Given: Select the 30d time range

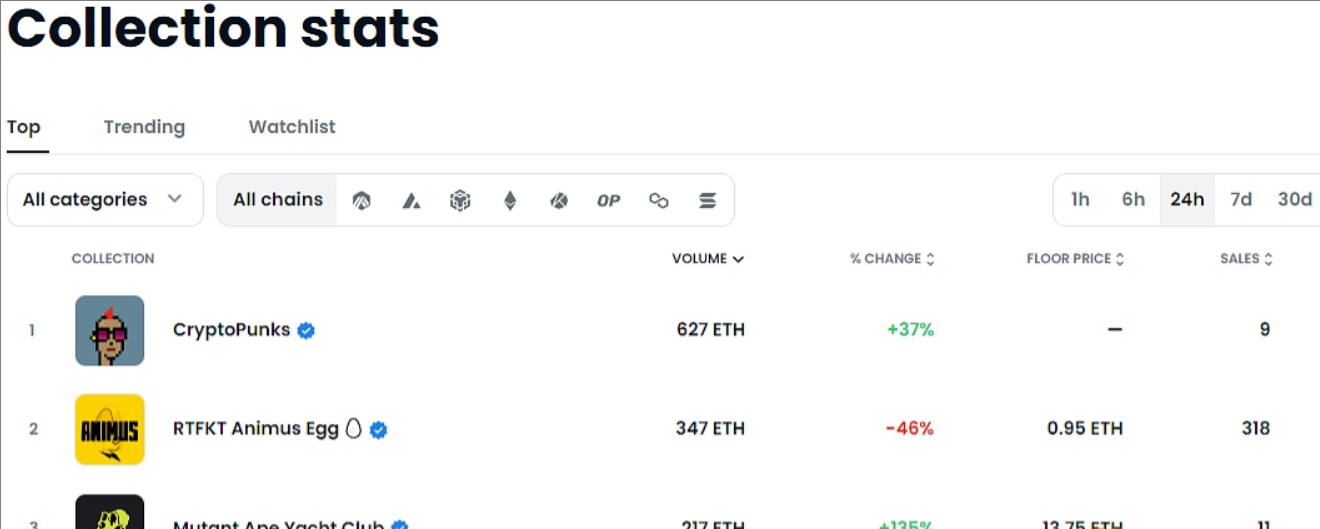Looking at the screenshot, I should pos(1294,200).
